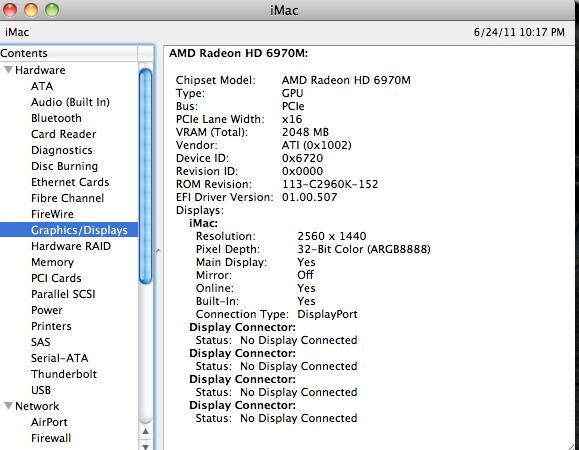
Task: Click Pixel Depth value 32-Bit Color
Action: point(364,249)
